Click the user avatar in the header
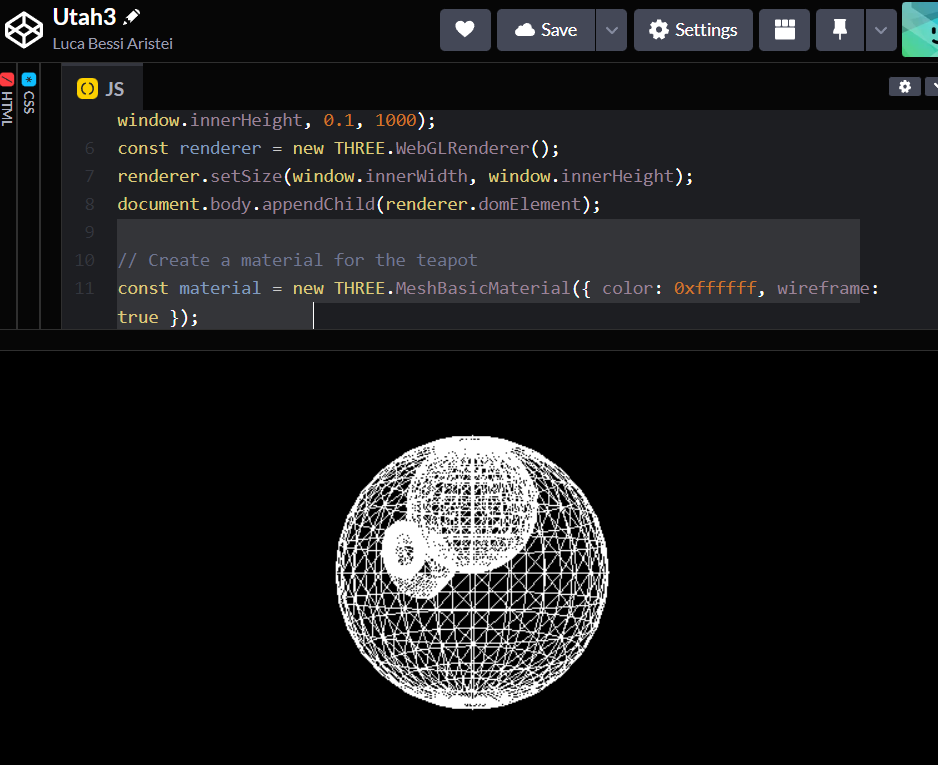Viewport: 938px width, 765px height. [922, 30]
